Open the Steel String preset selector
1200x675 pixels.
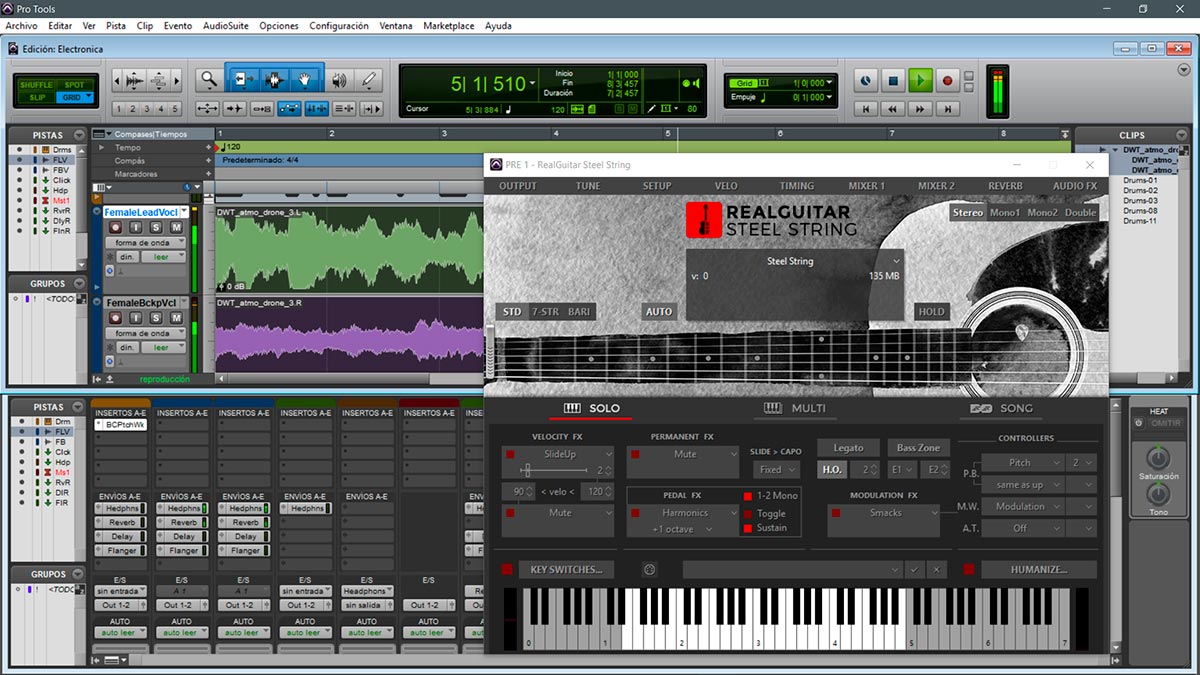coord(795,261)
